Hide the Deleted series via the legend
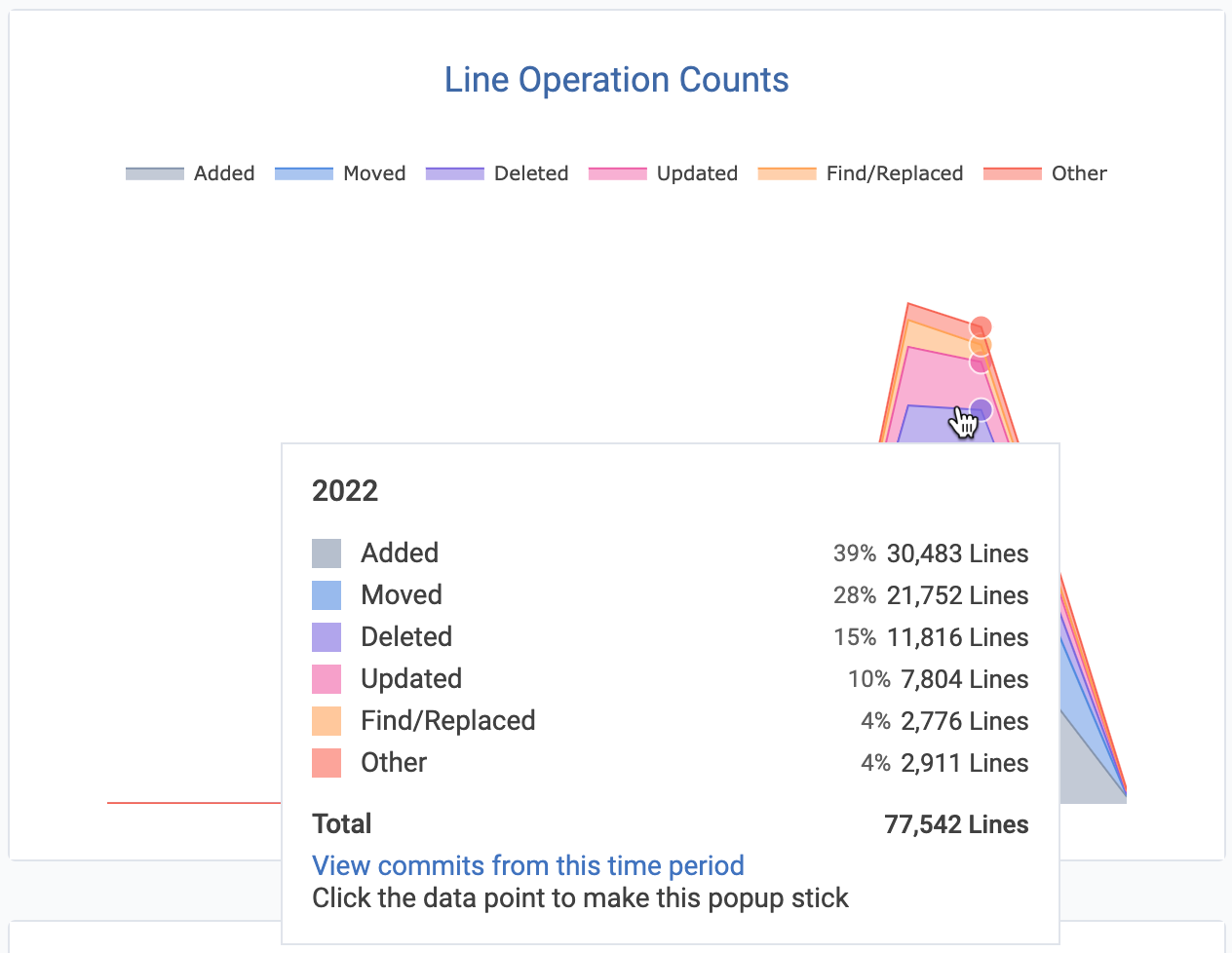This screenshot has width=1232, height=953. click(x=497, y=173)
